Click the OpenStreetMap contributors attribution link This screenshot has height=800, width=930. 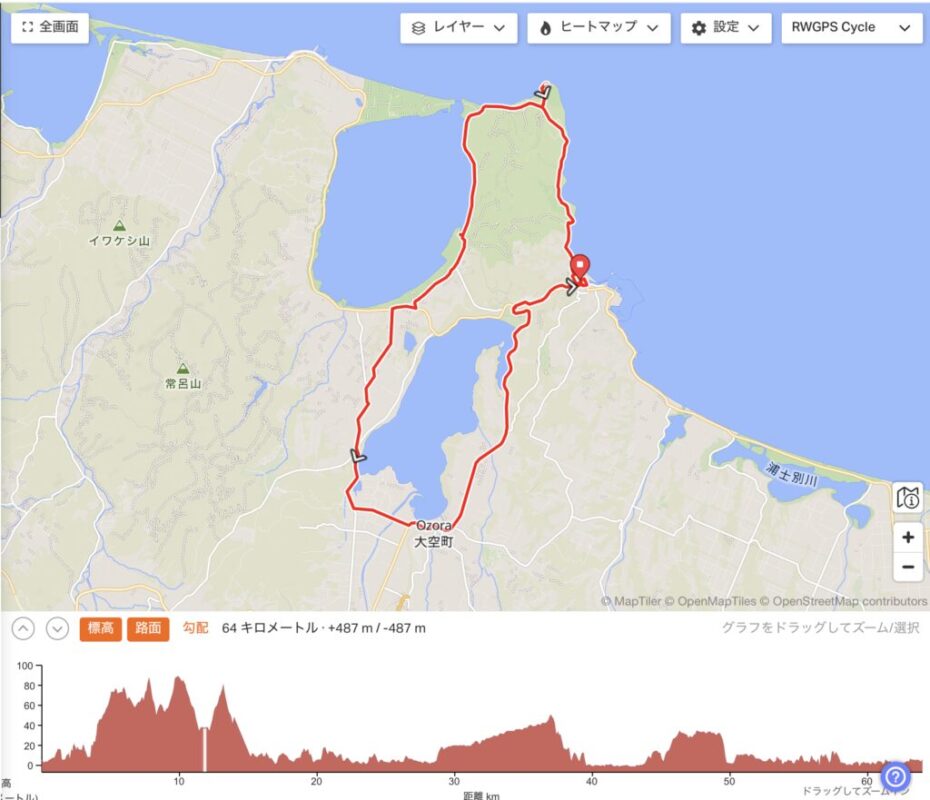[x=844, y=601]
